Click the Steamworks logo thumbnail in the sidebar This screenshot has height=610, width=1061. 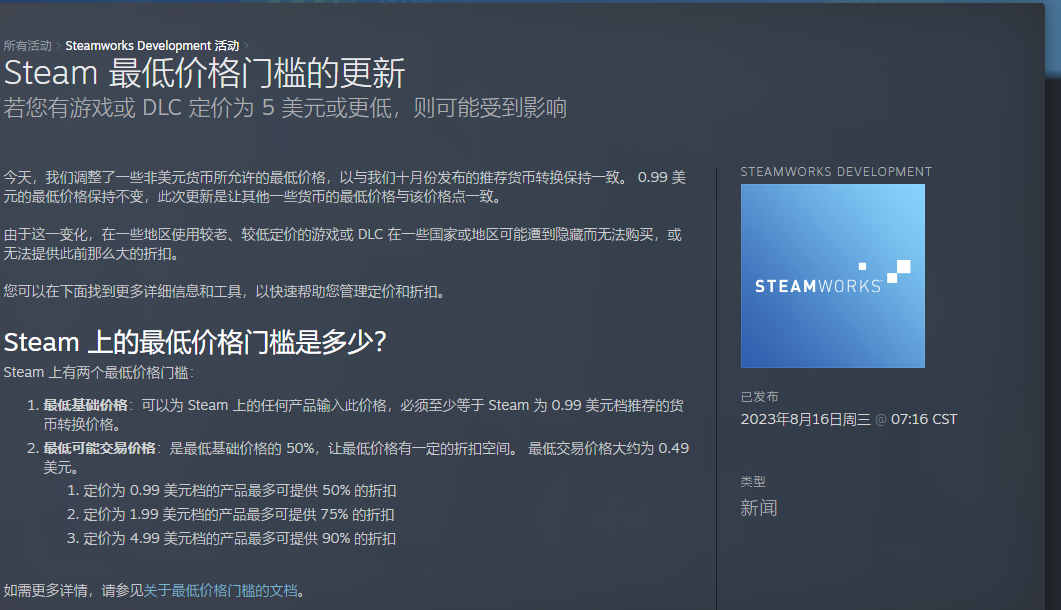(x=832, y=276)
